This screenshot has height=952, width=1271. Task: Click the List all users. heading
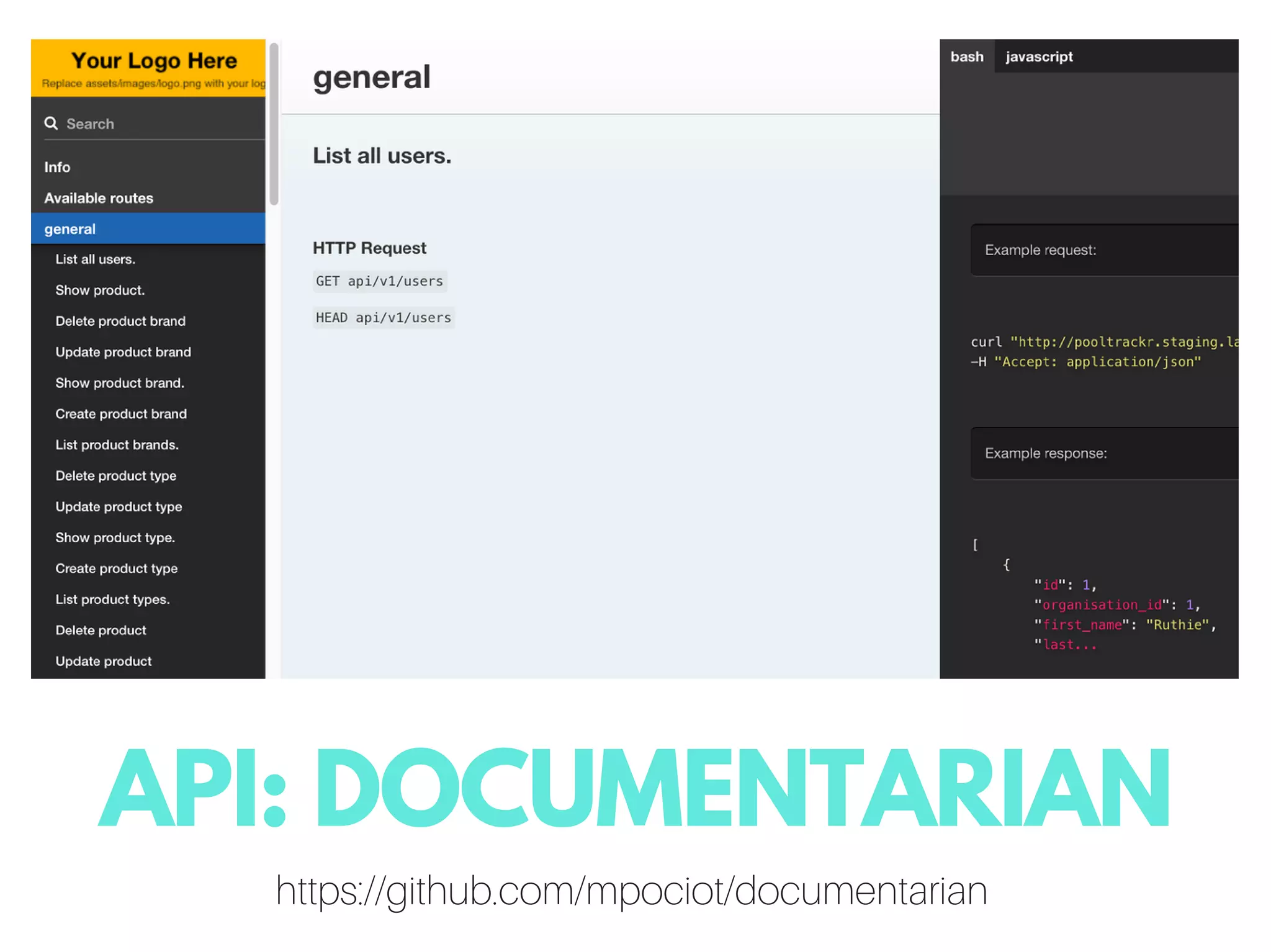tap(382, 156)
